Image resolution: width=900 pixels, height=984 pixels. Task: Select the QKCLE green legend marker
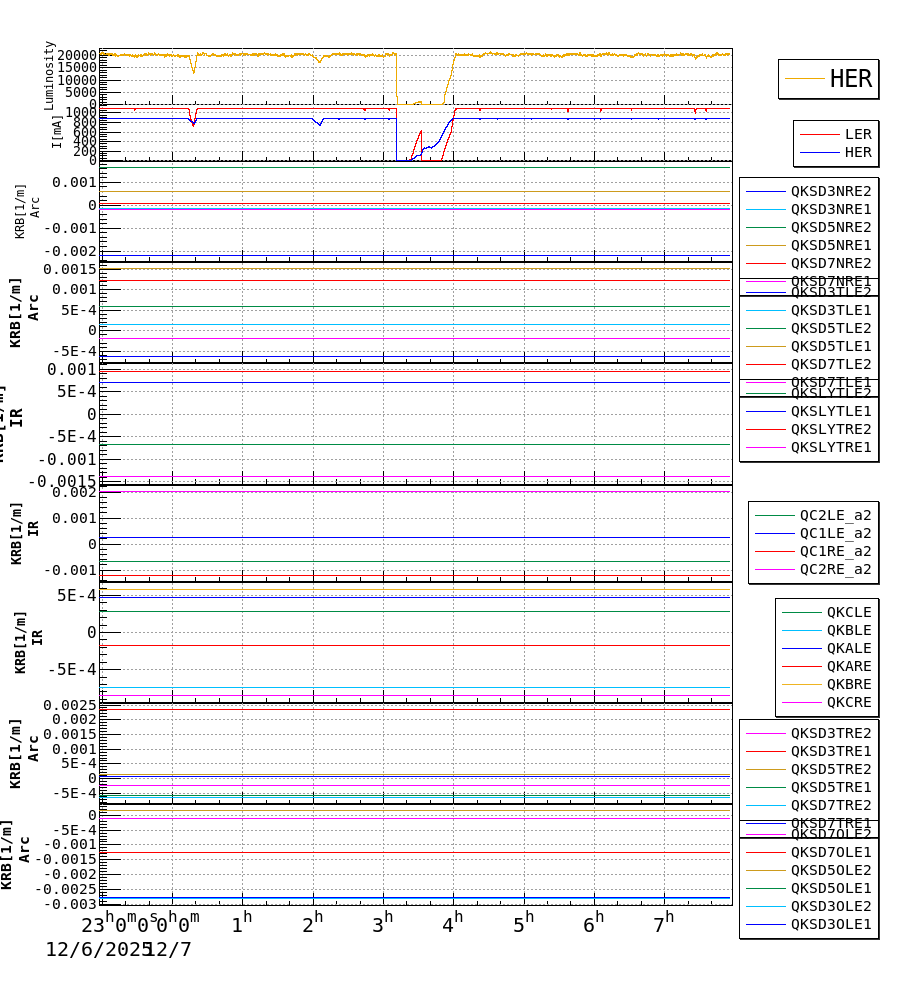click(x=803, y=611)
